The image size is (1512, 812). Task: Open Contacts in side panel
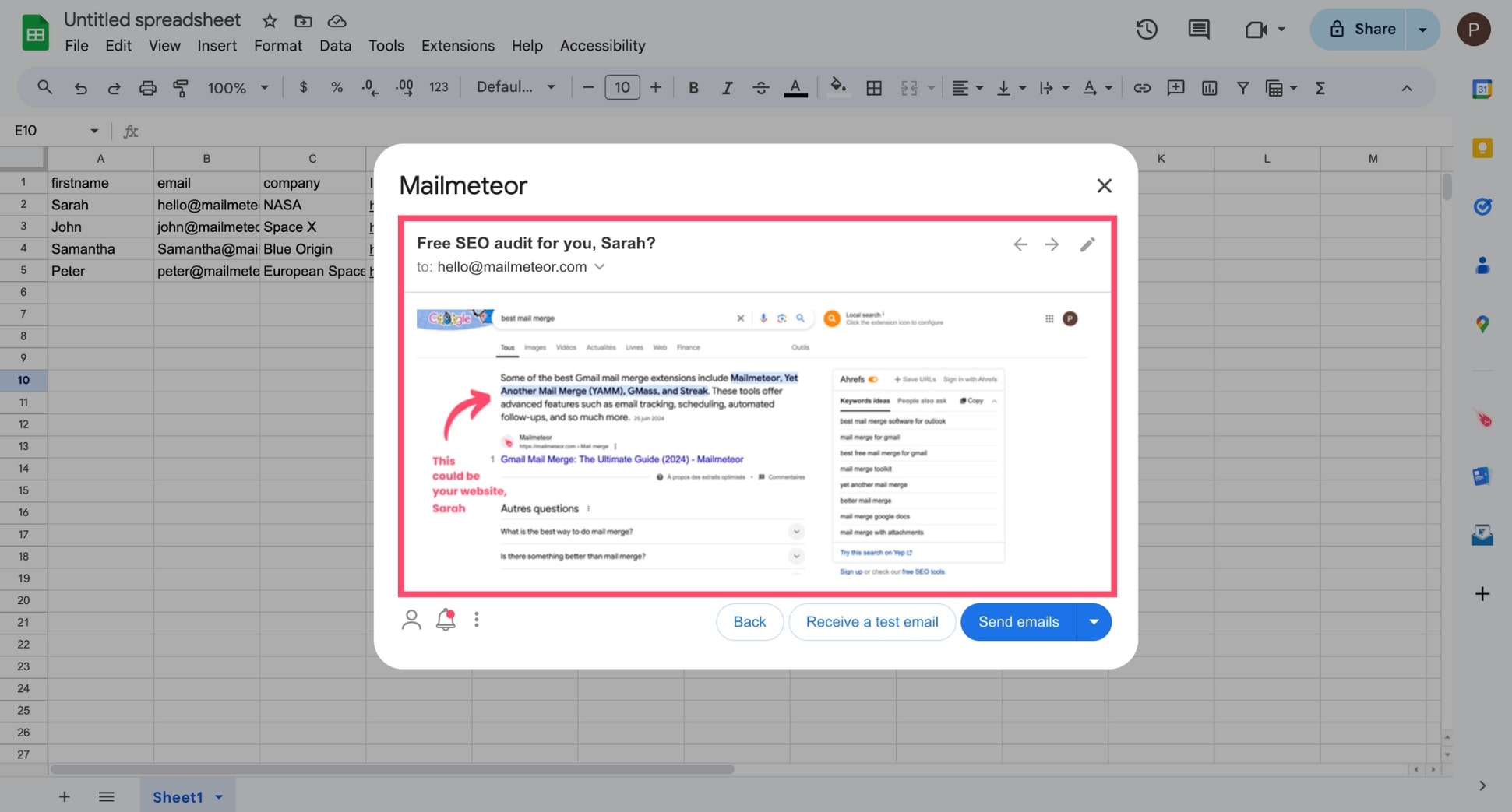(1482, 265)
